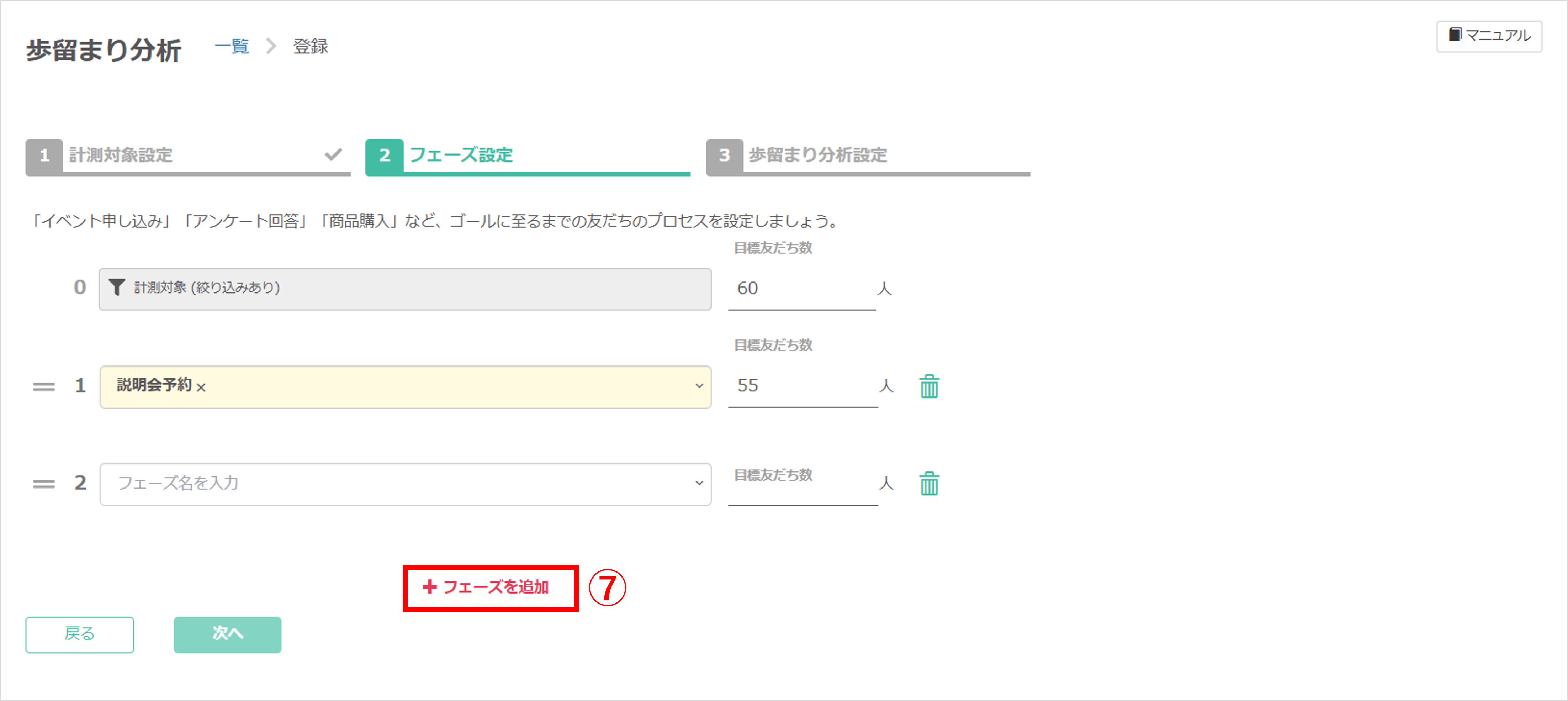The height and width of the screenshot is (701, 1568).
Task: Expand the phase 1 dropdown arrow
Action: (699, 386)
